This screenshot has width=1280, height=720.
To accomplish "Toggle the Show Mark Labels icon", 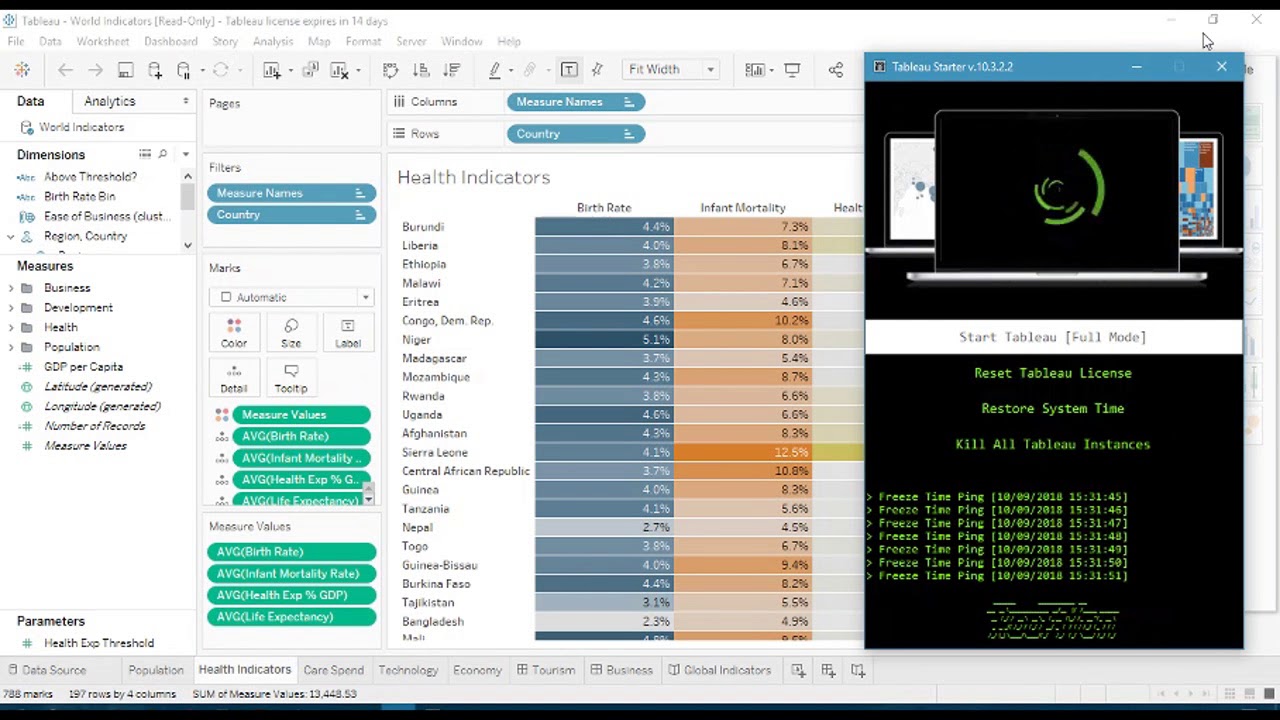I will coord(569,70).
